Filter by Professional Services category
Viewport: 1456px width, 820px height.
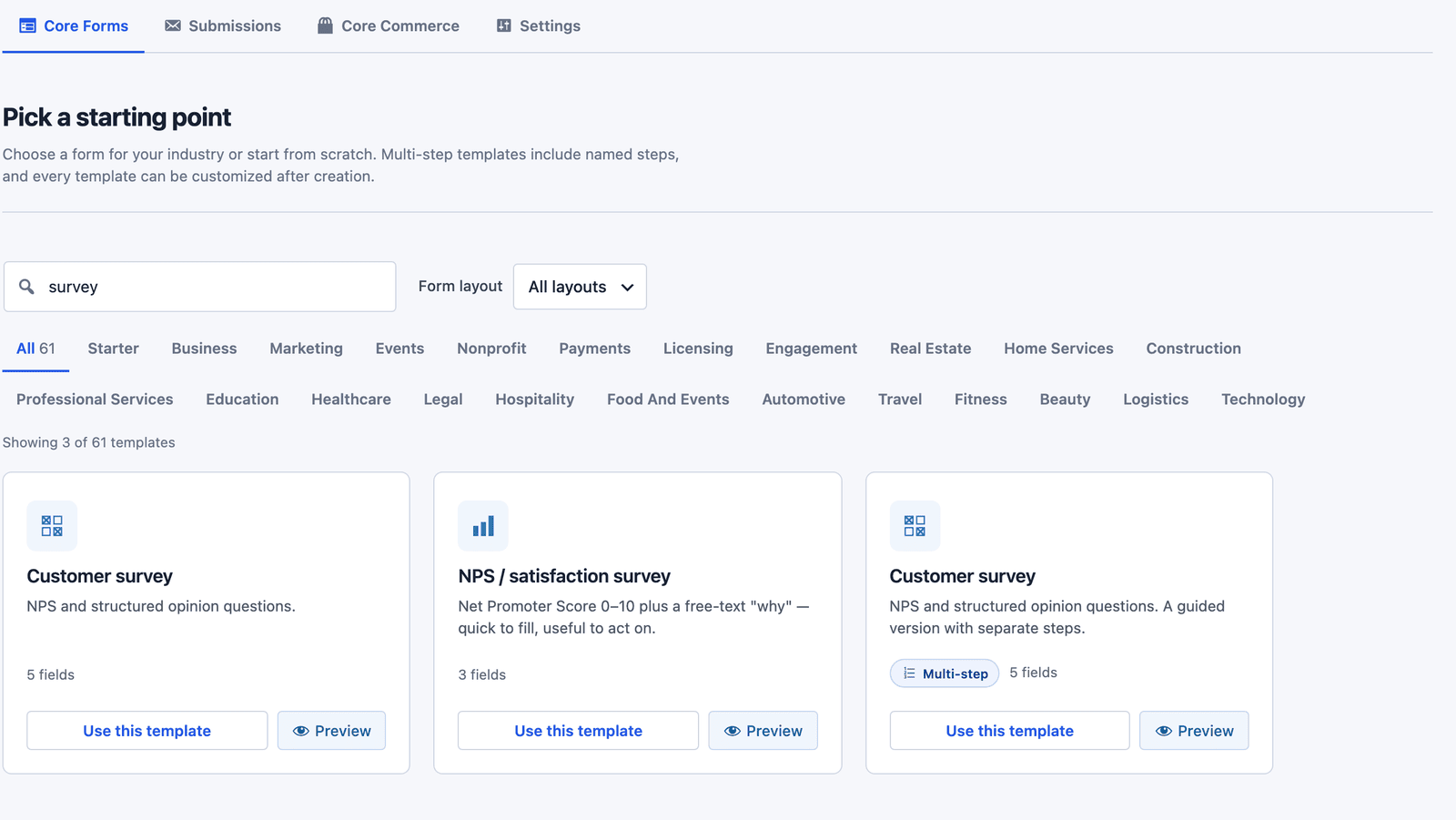pyautogui.click(x=95, y=400)
